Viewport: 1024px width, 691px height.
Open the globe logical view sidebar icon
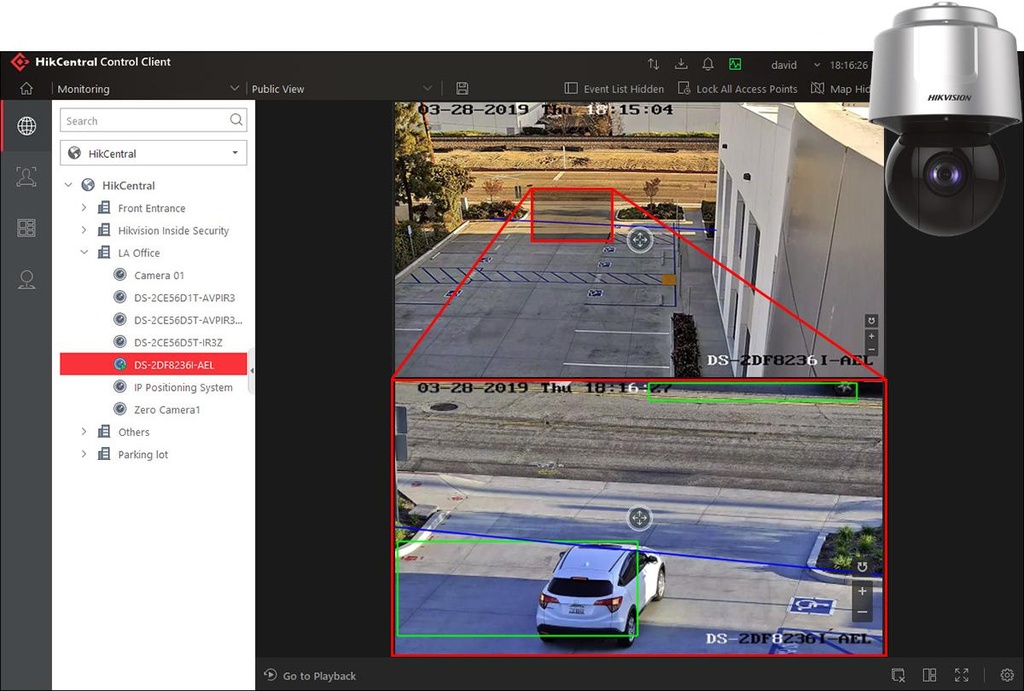click(26, 125)
